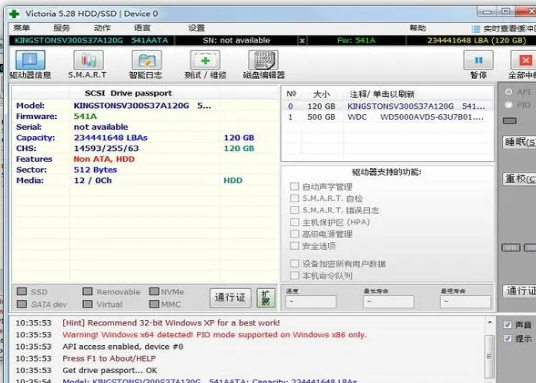
Task: Open the 驱动器信息 drive info tool
Action: 30,60
